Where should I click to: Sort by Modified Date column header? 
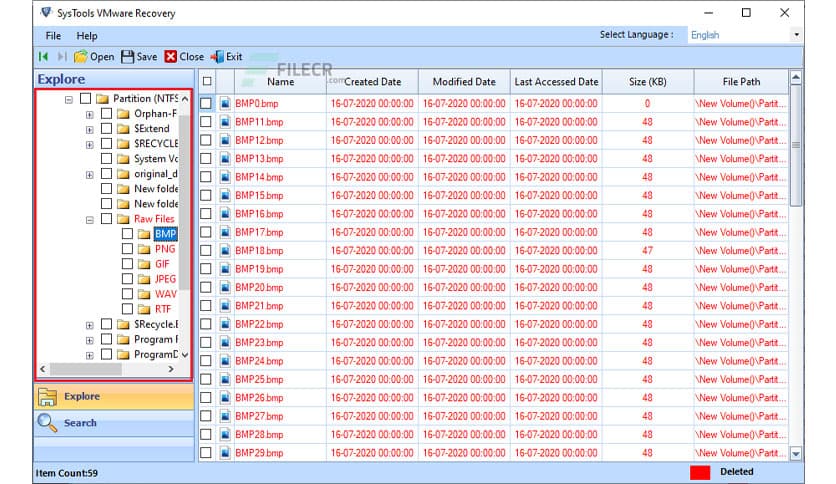click(464, 82)
